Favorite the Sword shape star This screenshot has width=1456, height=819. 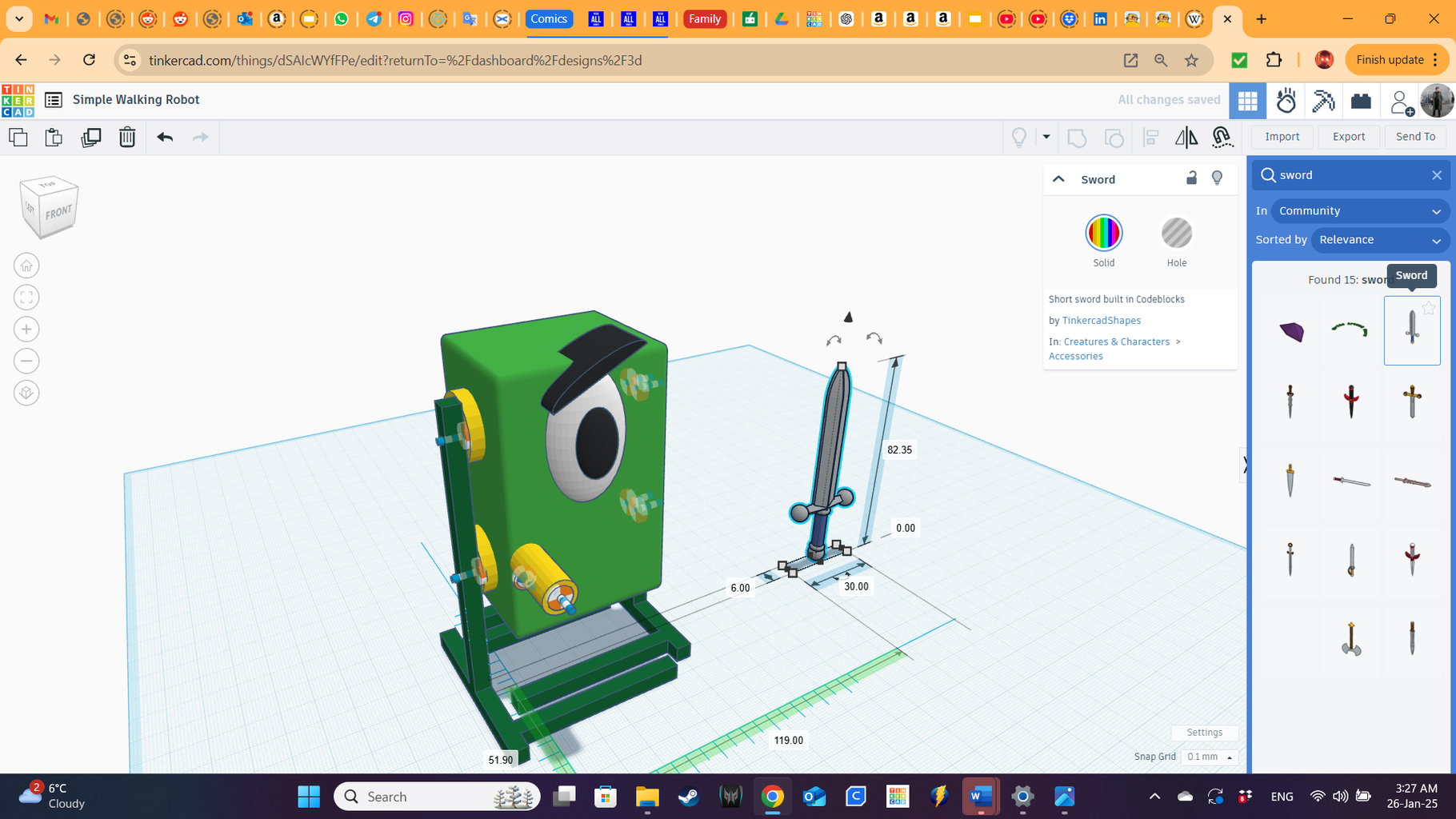(x=1428, y=308)
